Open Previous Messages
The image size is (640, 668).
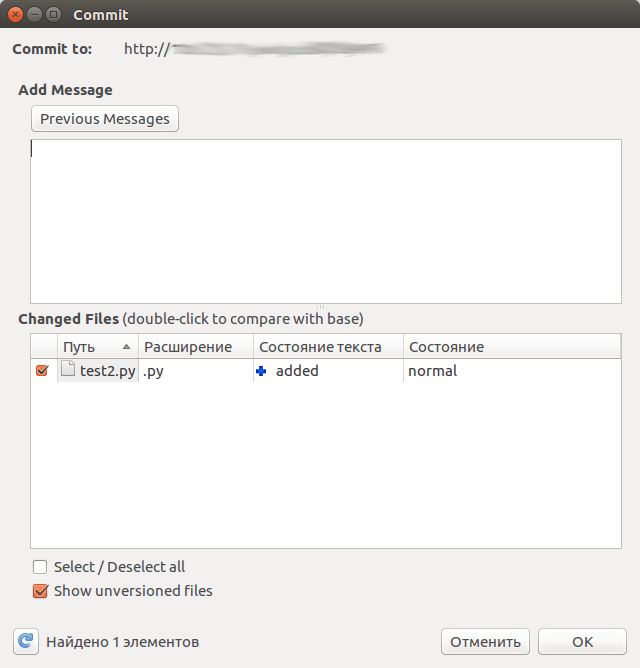click(105, 118)
